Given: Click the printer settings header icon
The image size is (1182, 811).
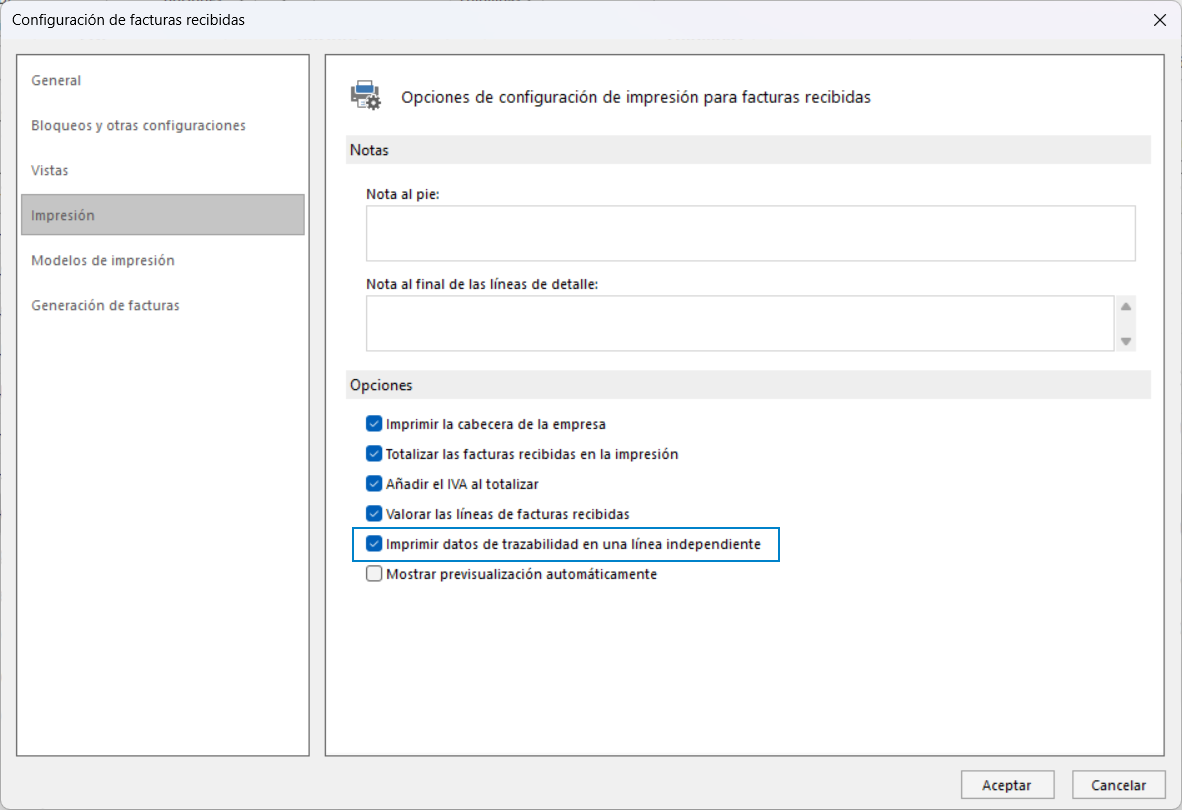Looking at the screenshot, I should tap(366, 96).
